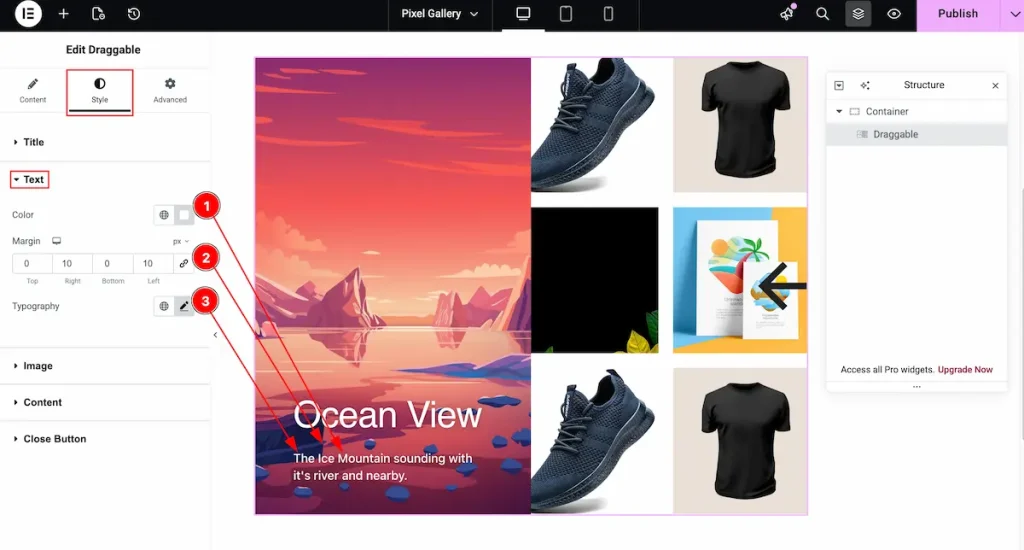The image size is (1024, 550).
Task: Expand the Image style section
Action: (x=38, y=366)
